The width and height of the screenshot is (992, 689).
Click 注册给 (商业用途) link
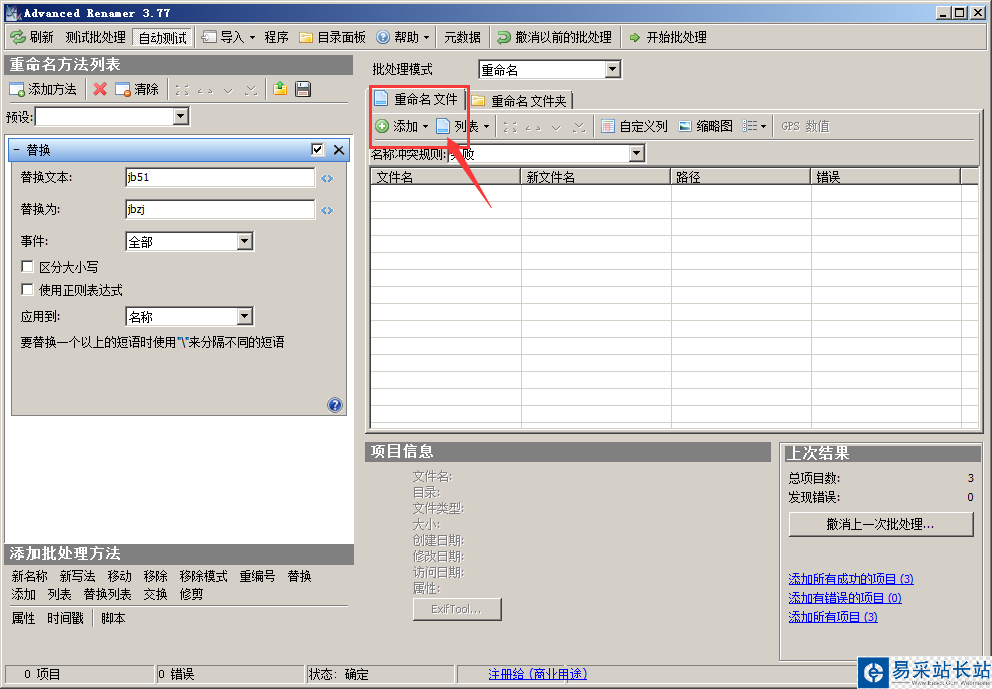538,674
